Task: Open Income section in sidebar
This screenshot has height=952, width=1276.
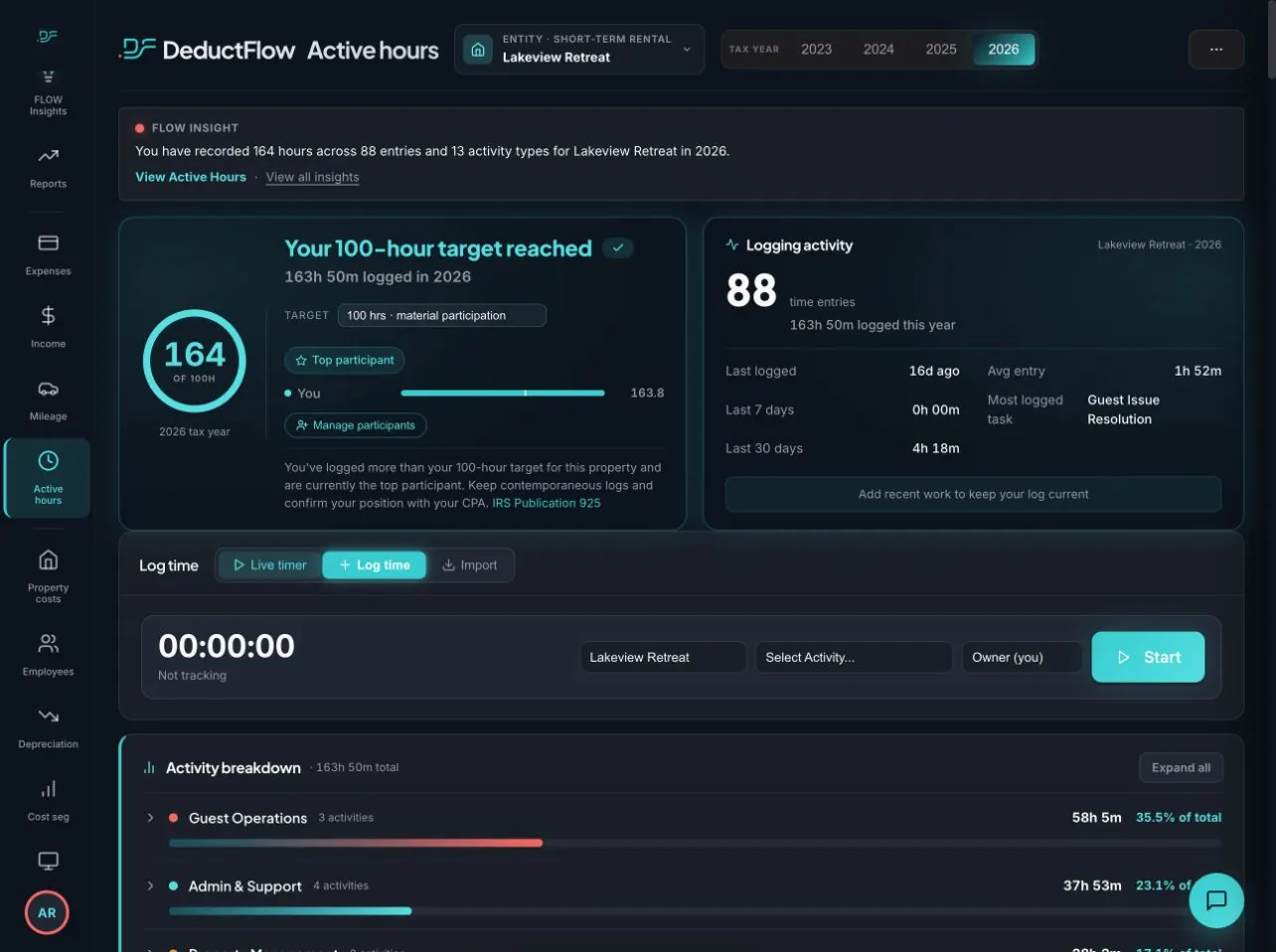Action: pyautogui.click(x=48, y=328)
